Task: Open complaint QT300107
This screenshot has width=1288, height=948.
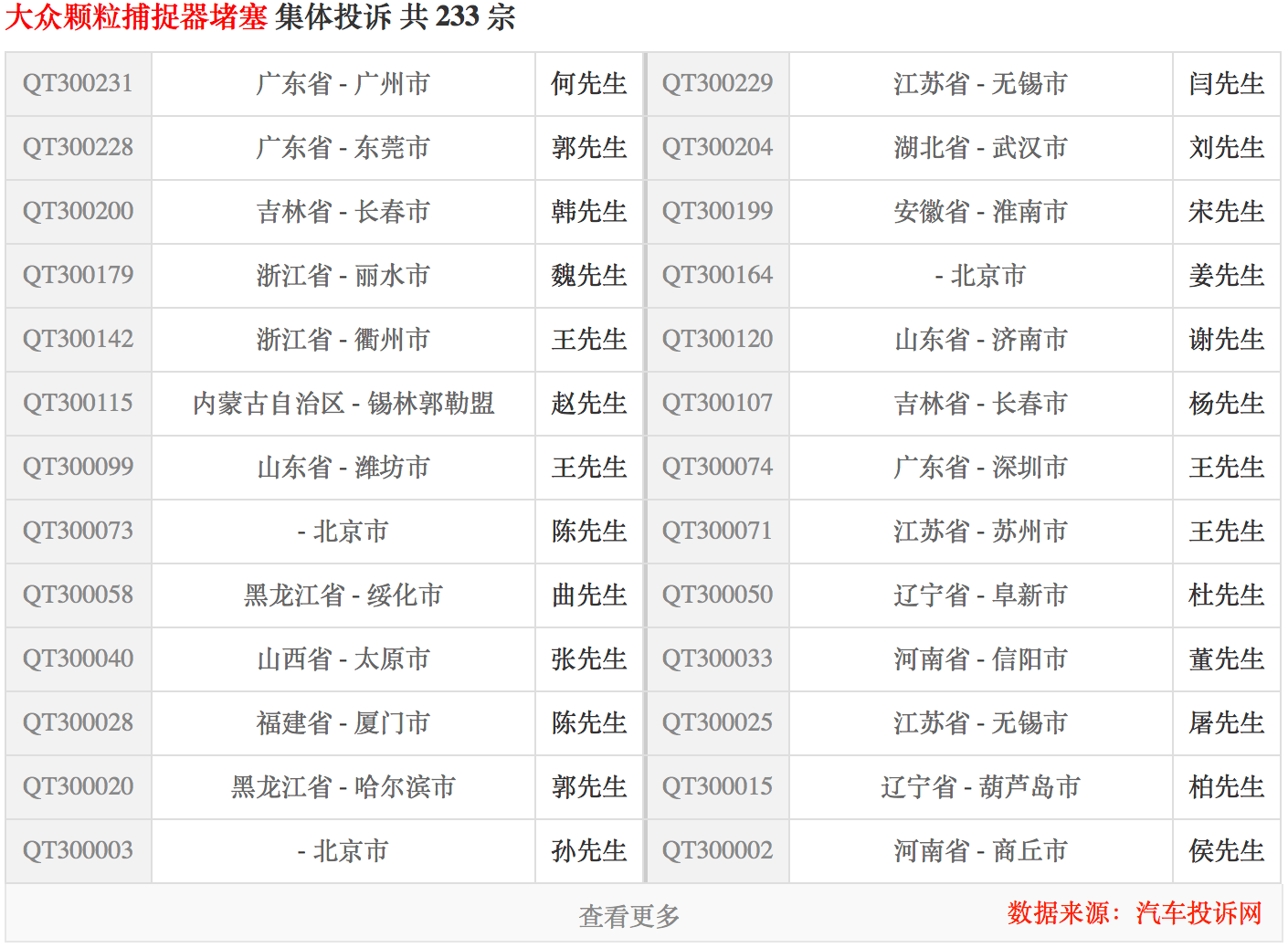Action: click(x=717, y=404)
